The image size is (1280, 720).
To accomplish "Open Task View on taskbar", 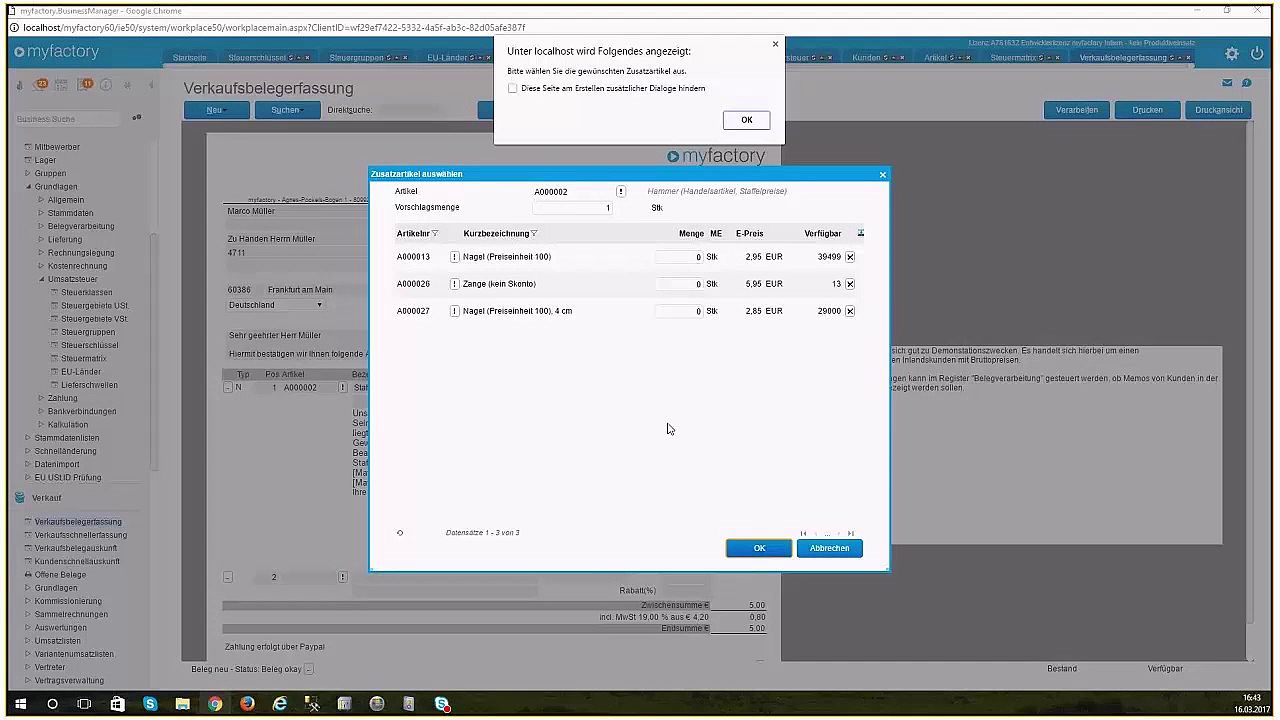I will click(x=84, y=704).
